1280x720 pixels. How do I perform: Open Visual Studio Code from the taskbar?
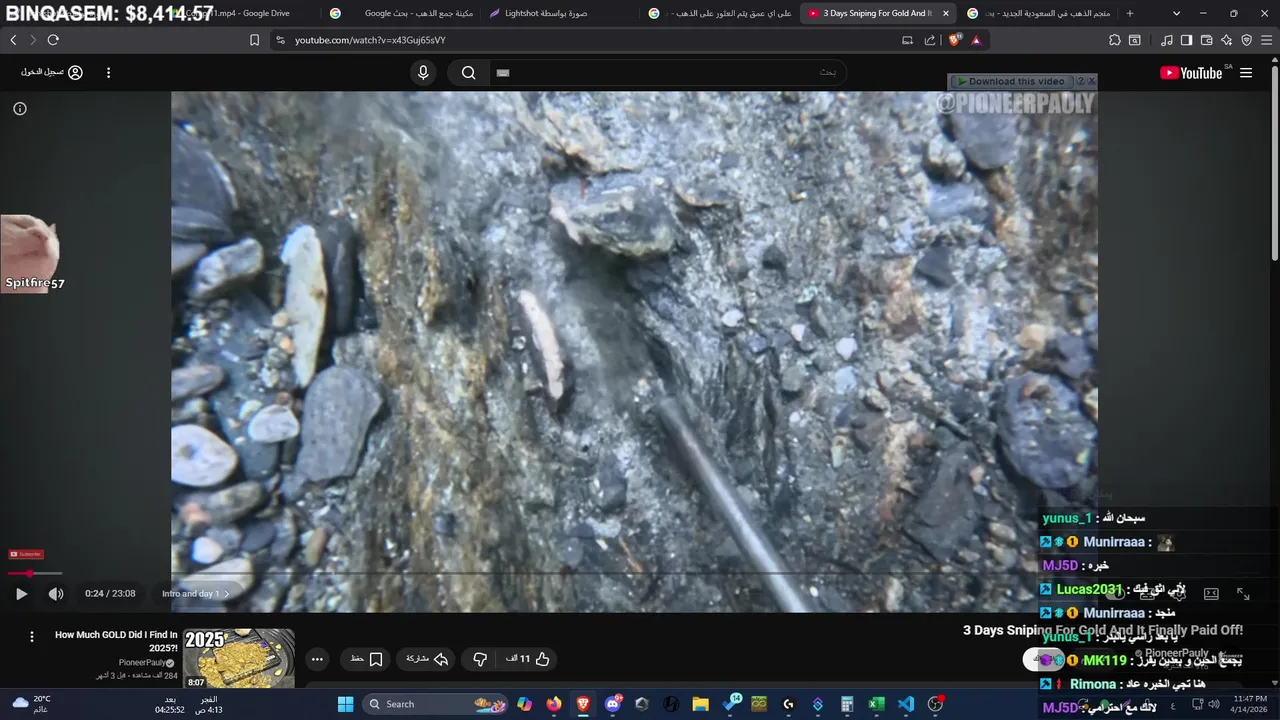point(906,704)
